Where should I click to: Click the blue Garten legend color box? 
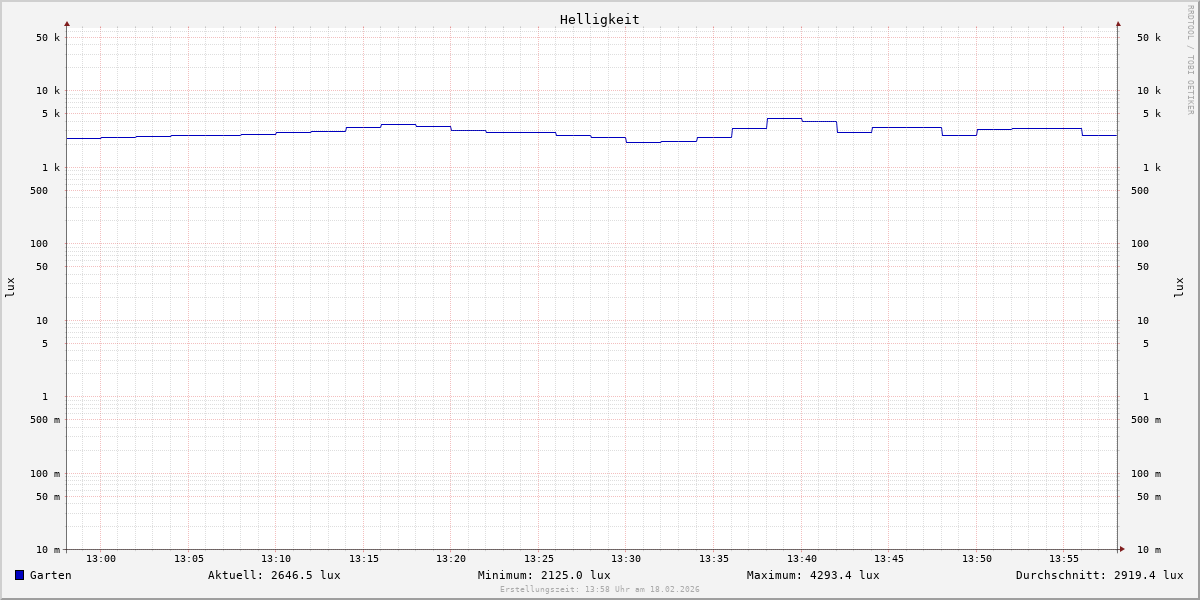coord(19,575)
